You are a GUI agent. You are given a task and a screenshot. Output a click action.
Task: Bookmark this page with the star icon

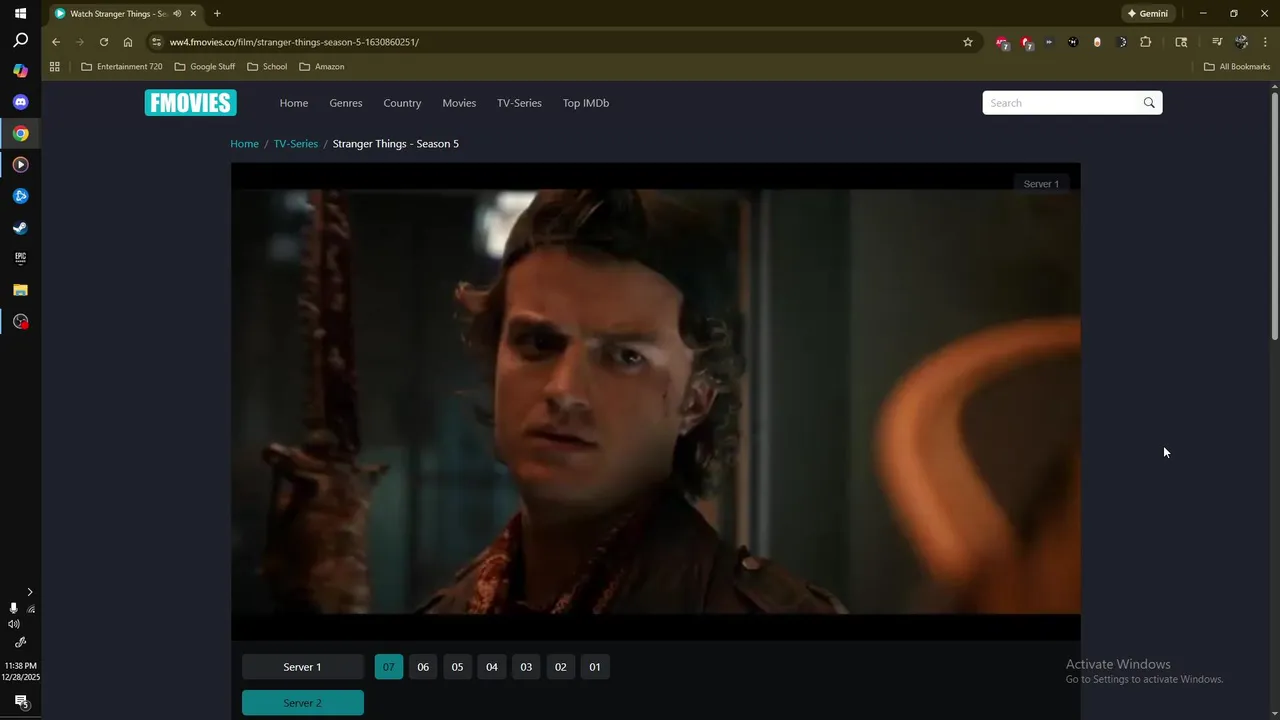coord(968,42)
